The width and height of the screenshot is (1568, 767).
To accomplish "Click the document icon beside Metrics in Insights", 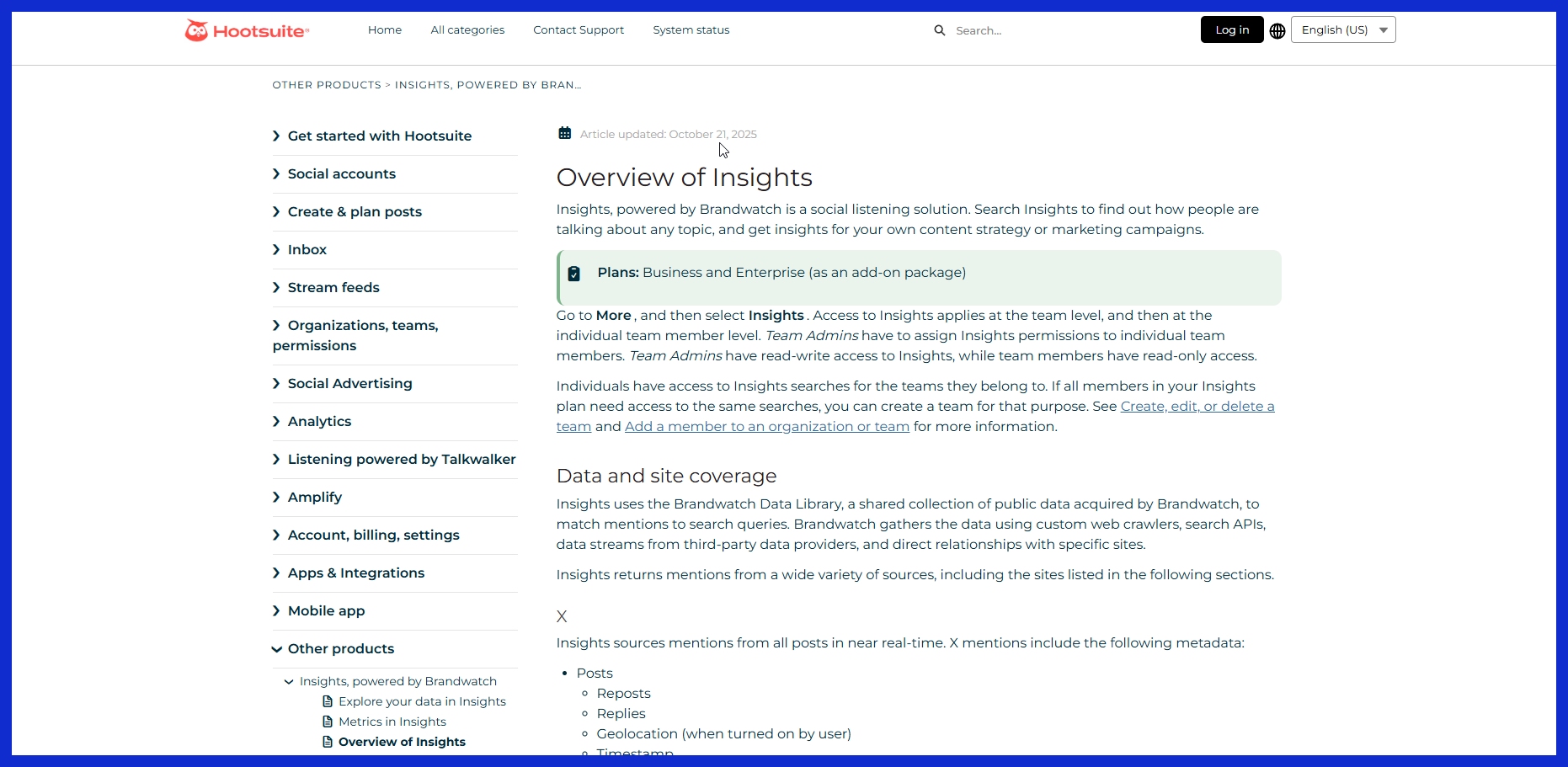I will [x=328, y=721].
